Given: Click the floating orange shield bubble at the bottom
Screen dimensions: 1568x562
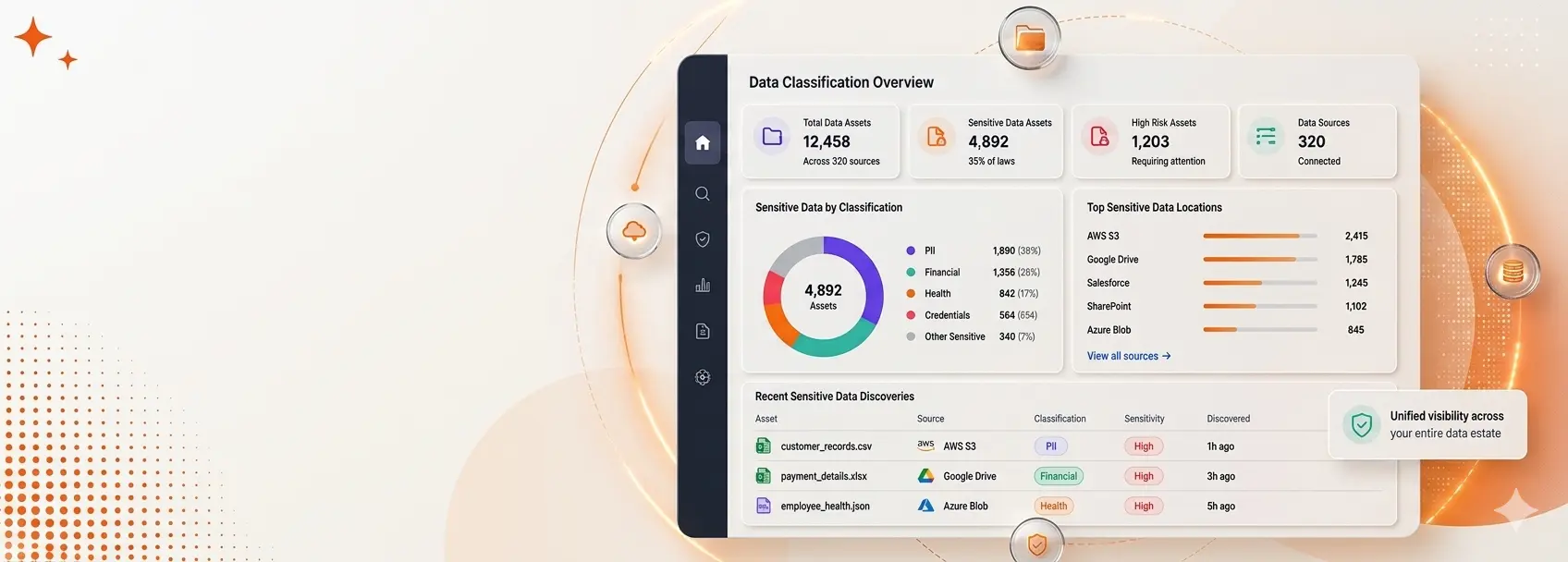Looking at the screenshot, I should [x=1037, y=544].
